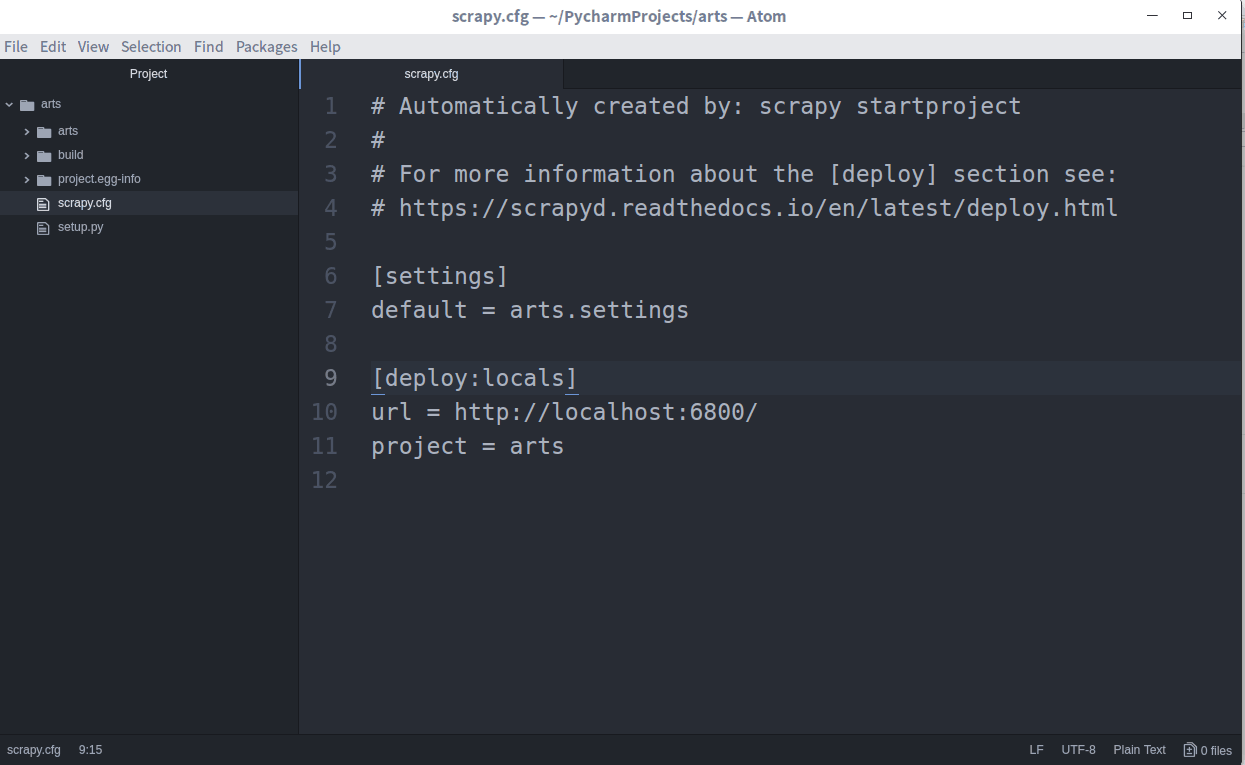Viewport: 1245px width, 765px height.
Task: Click the scrapy.cfg file icon in tree
Action: [43, 204]
